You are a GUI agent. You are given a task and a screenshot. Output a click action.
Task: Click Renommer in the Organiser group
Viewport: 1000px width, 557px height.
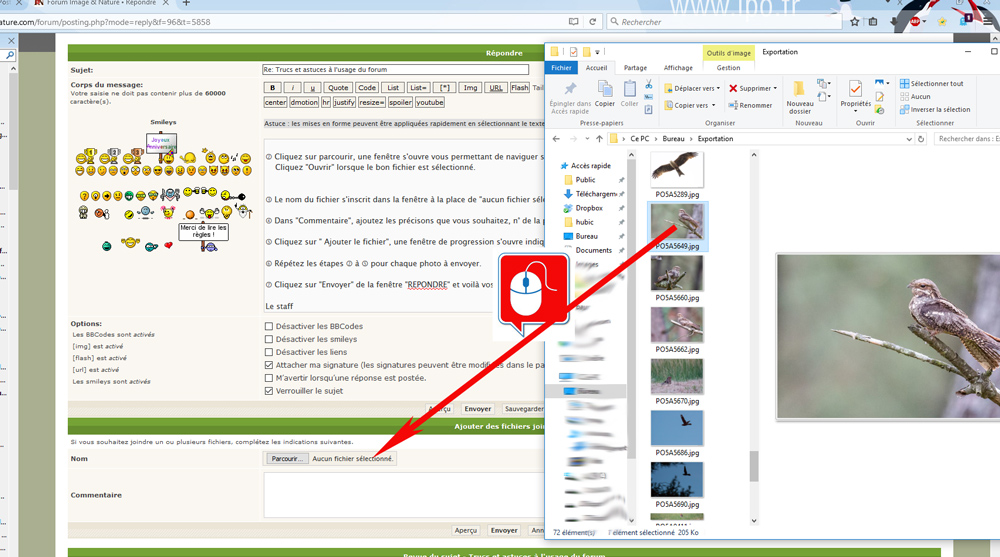pyautogui.click(x=750, y=105)
